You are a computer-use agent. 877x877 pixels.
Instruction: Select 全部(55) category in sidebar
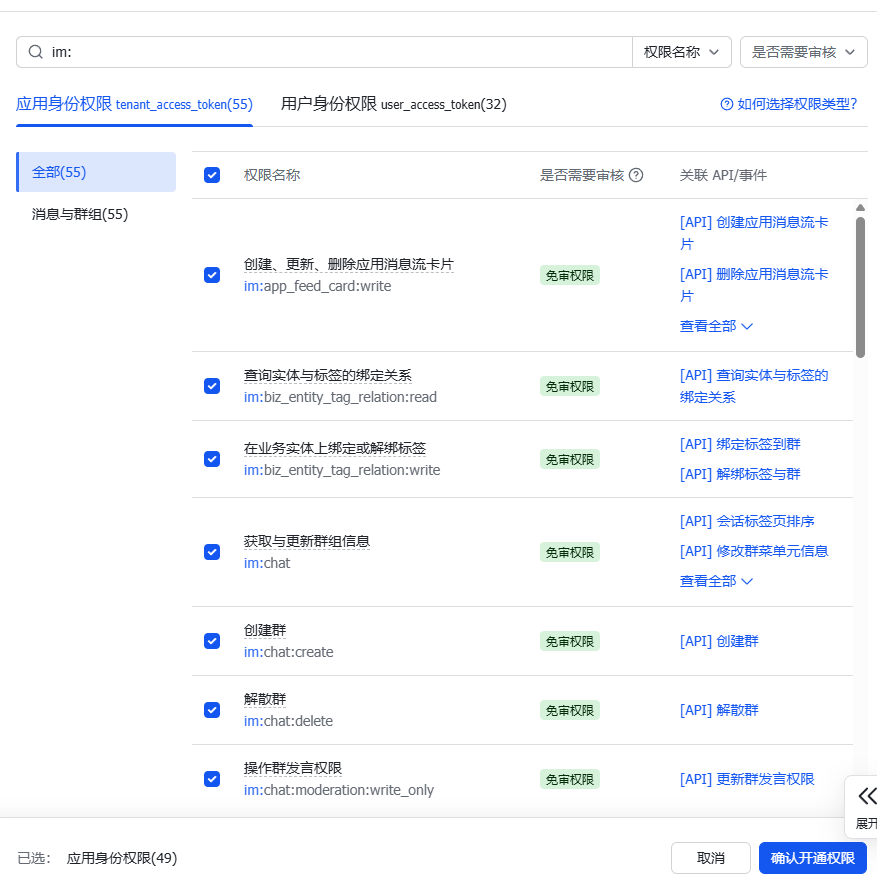[x=60, y=172]
